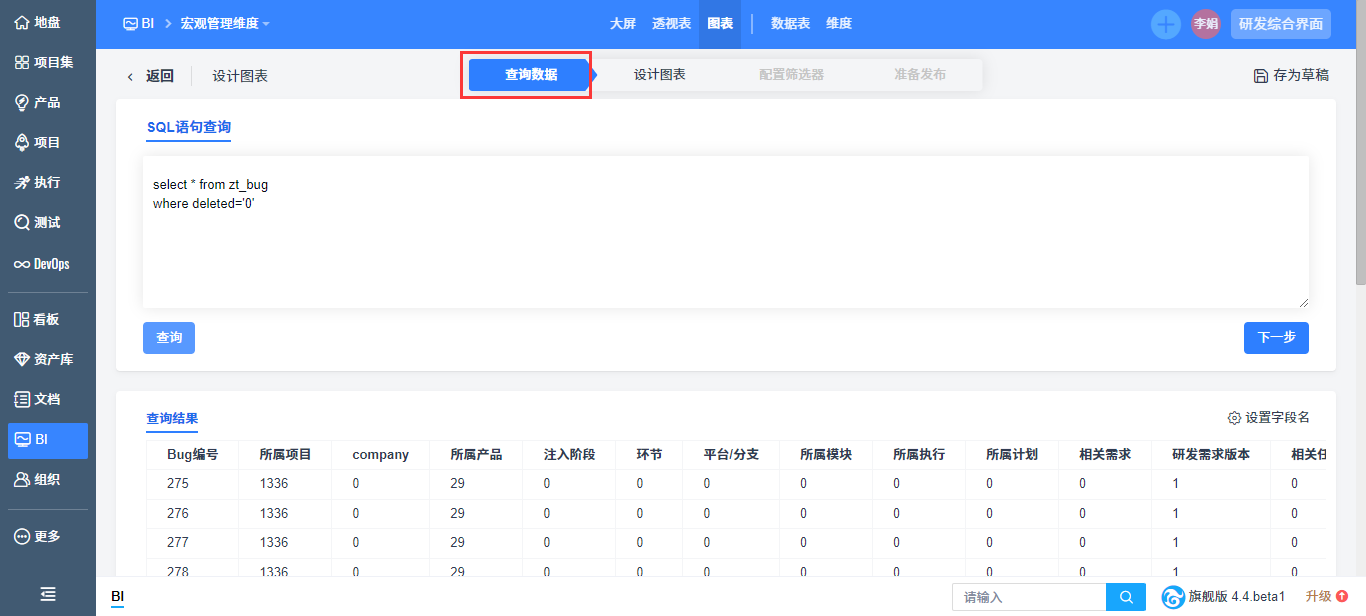Open the 看板 kanban section
Screen dimensions: 1366x616
point(38,319)
